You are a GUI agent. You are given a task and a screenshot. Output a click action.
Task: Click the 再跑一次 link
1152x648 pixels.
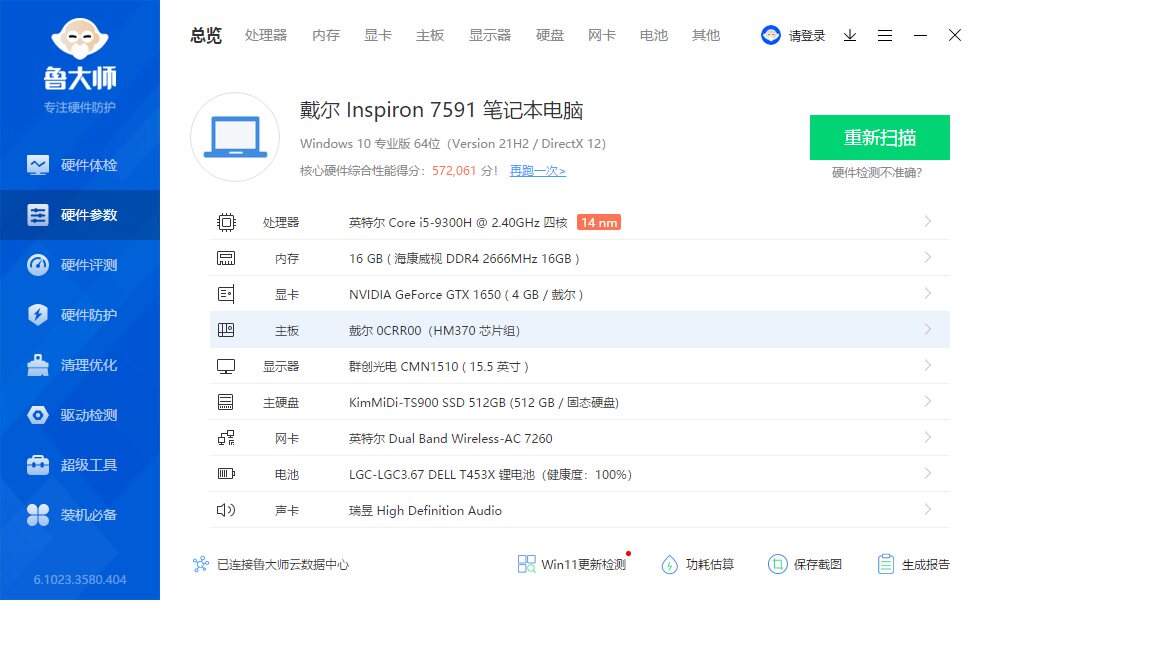pyautogui.click(x=537, y=171)
